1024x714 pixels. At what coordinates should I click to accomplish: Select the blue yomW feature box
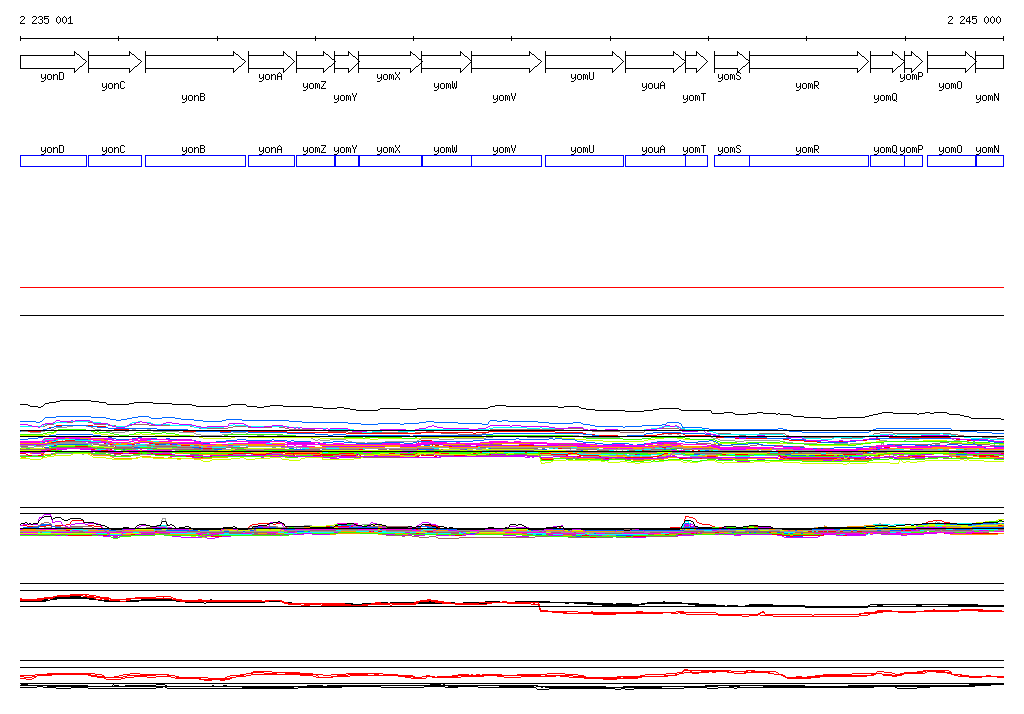click(447, 161)
